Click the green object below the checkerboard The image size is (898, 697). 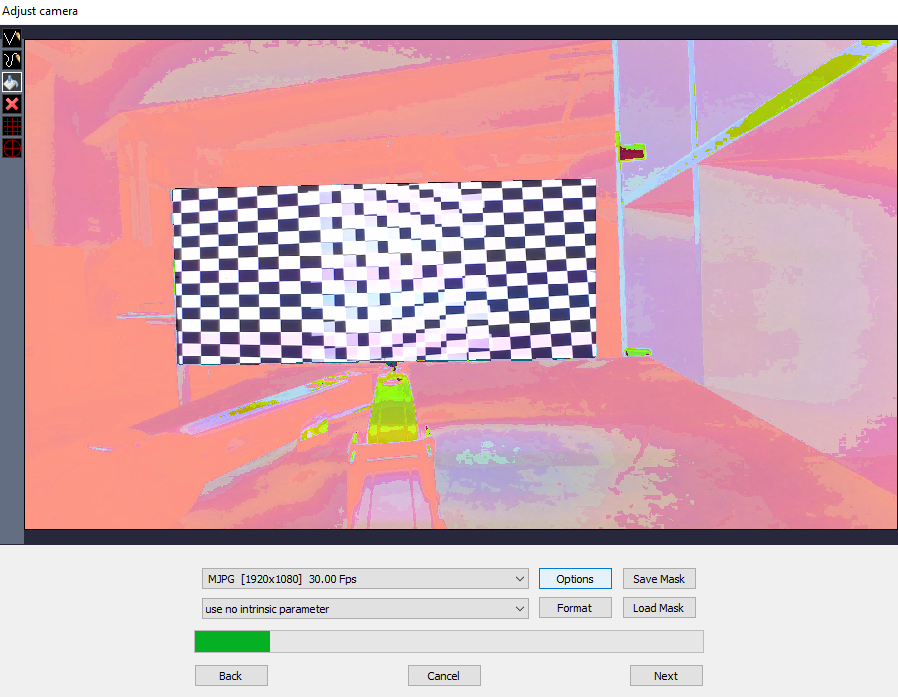click(x=392, y=408)
